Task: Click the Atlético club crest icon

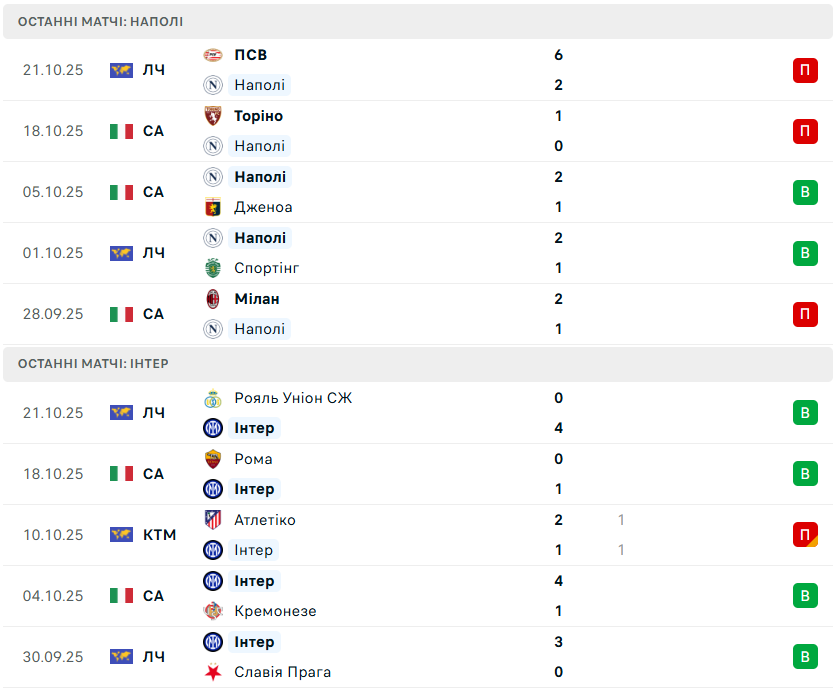Action: pyautogui.click(x=212, y=520)
